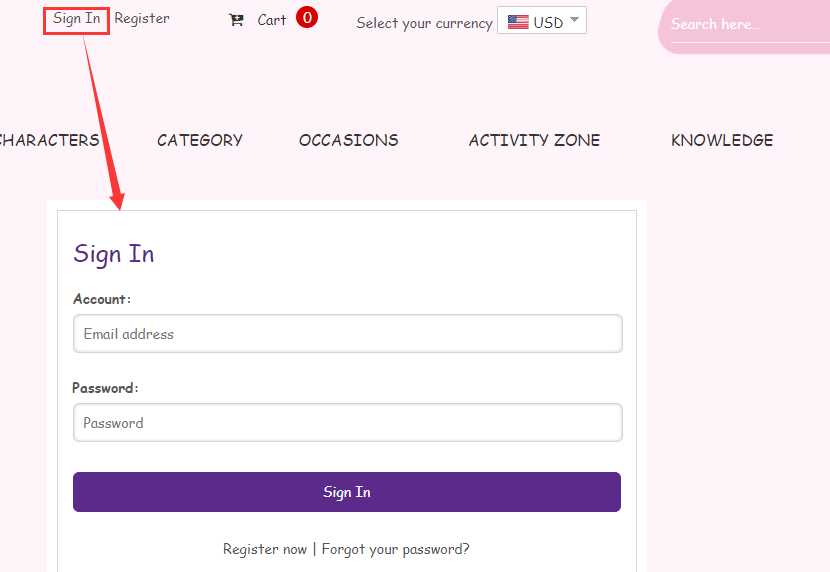Select the OCCASIONS menu item

pos(348,140)
